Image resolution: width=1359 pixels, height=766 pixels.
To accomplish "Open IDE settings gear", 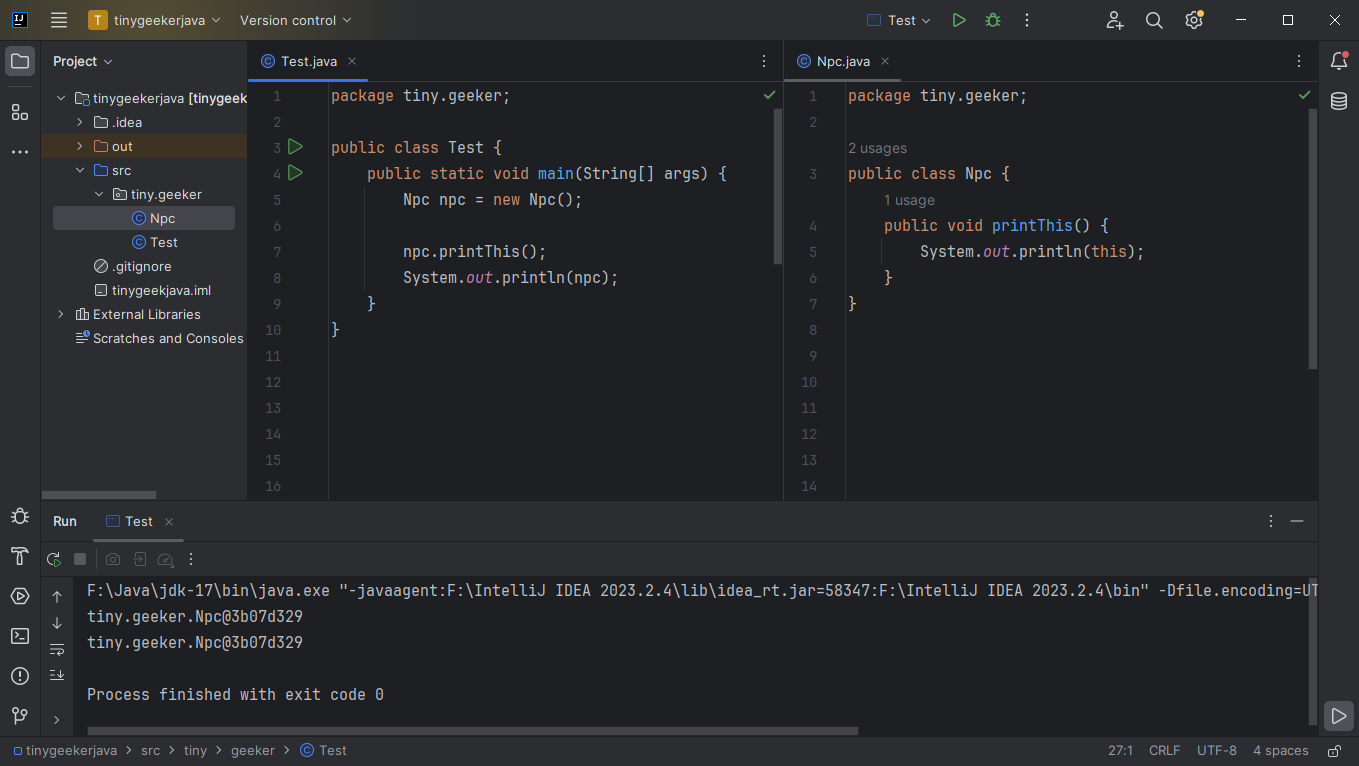I will coord(1194,20).
